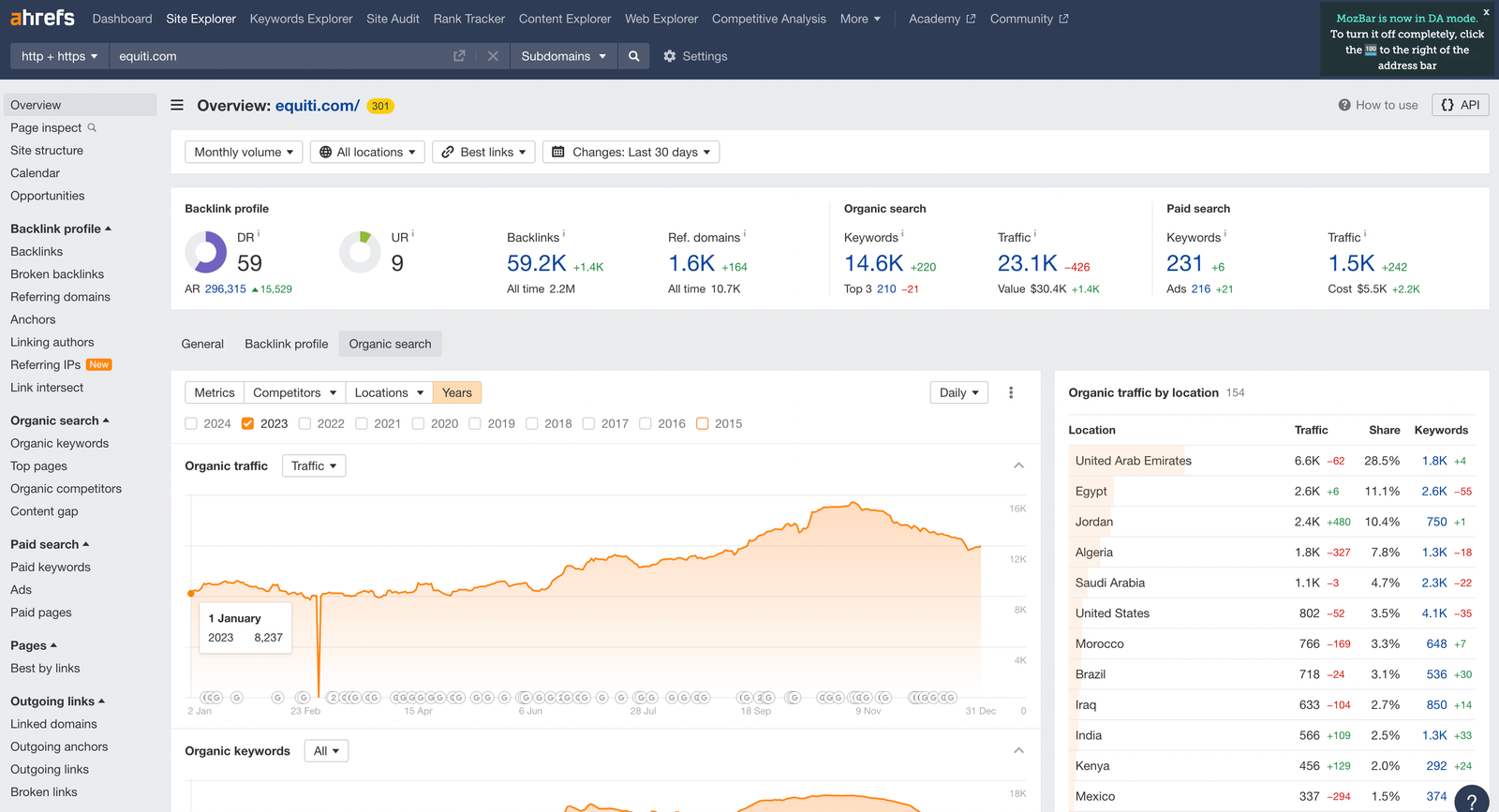Open Keywords Explorer
The image size is (1499, 812).
pos(301,19)
